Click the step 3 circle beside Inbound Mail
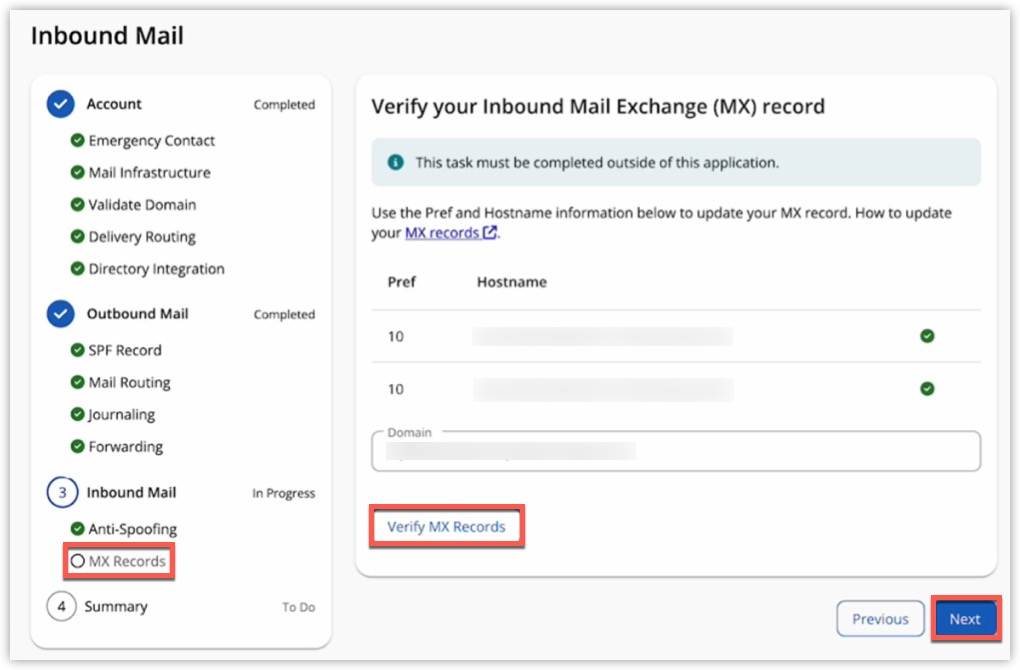The width and height of the screenshot is (1020, 670). [x=61, y=492]
